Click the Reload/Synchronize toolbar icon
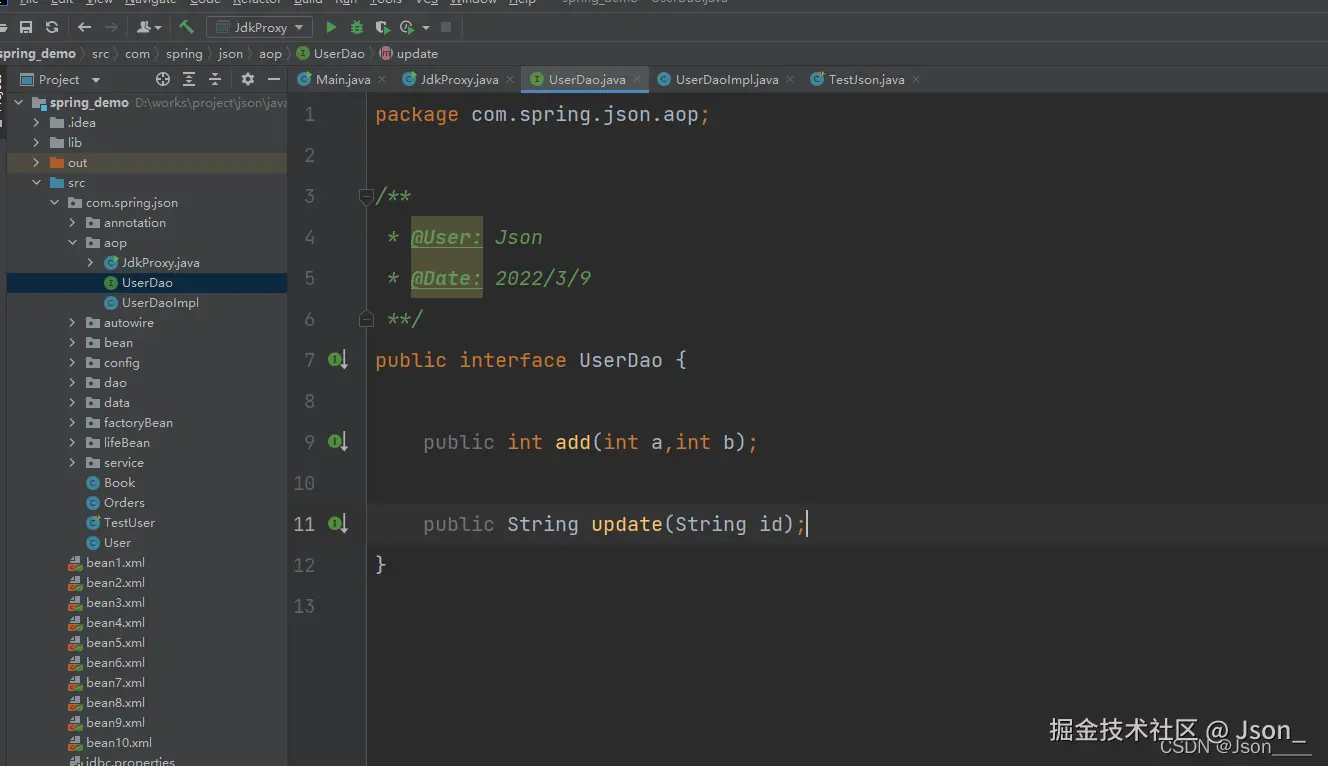Screen dimensions: 1328x766 [x=52, y=28]
